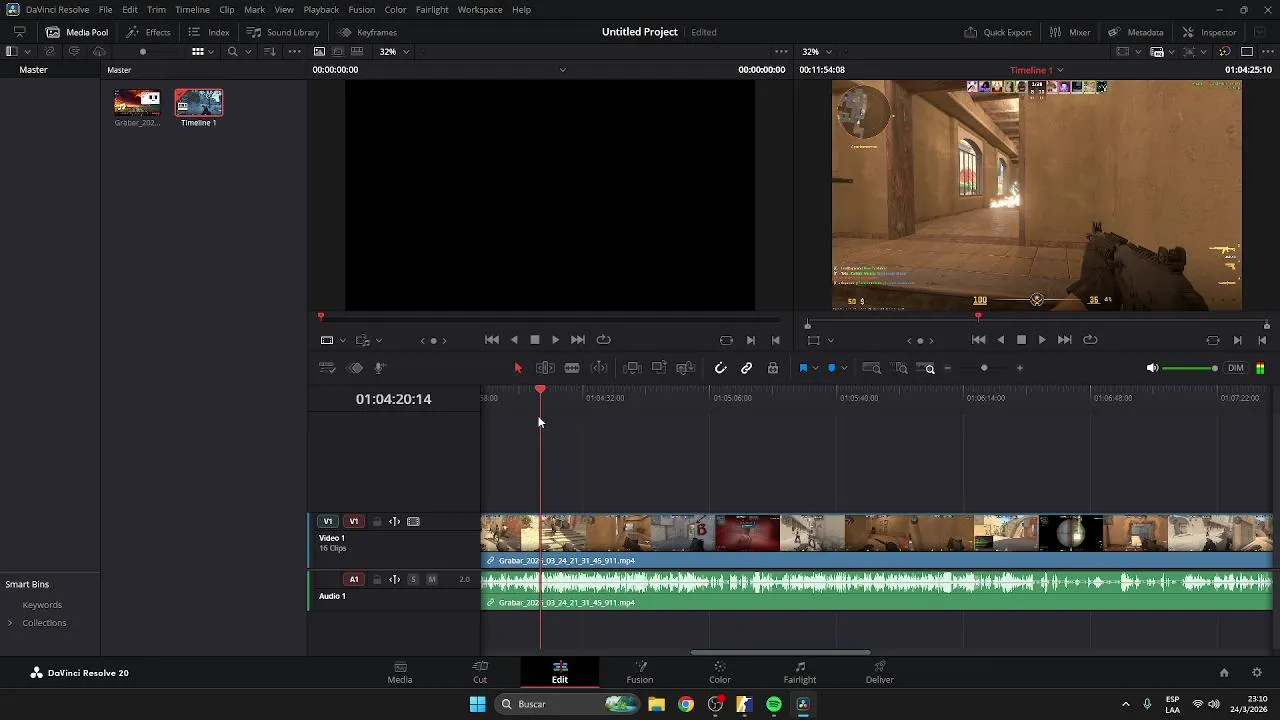The width and height of the screenshot is (1280, 720).
Task: Lock the Video 1 track
Action: (x=377, y=522)
